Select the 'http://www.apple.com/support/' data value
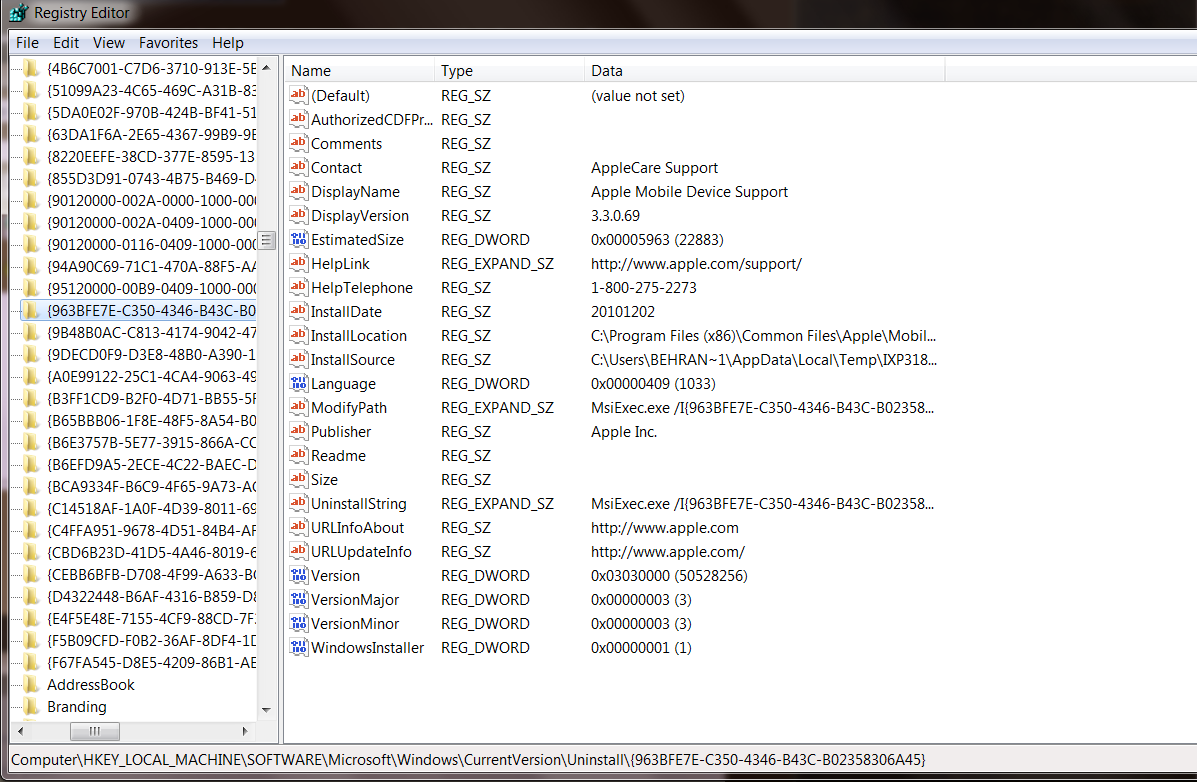The image size is (1197, 782). [696, 263]
